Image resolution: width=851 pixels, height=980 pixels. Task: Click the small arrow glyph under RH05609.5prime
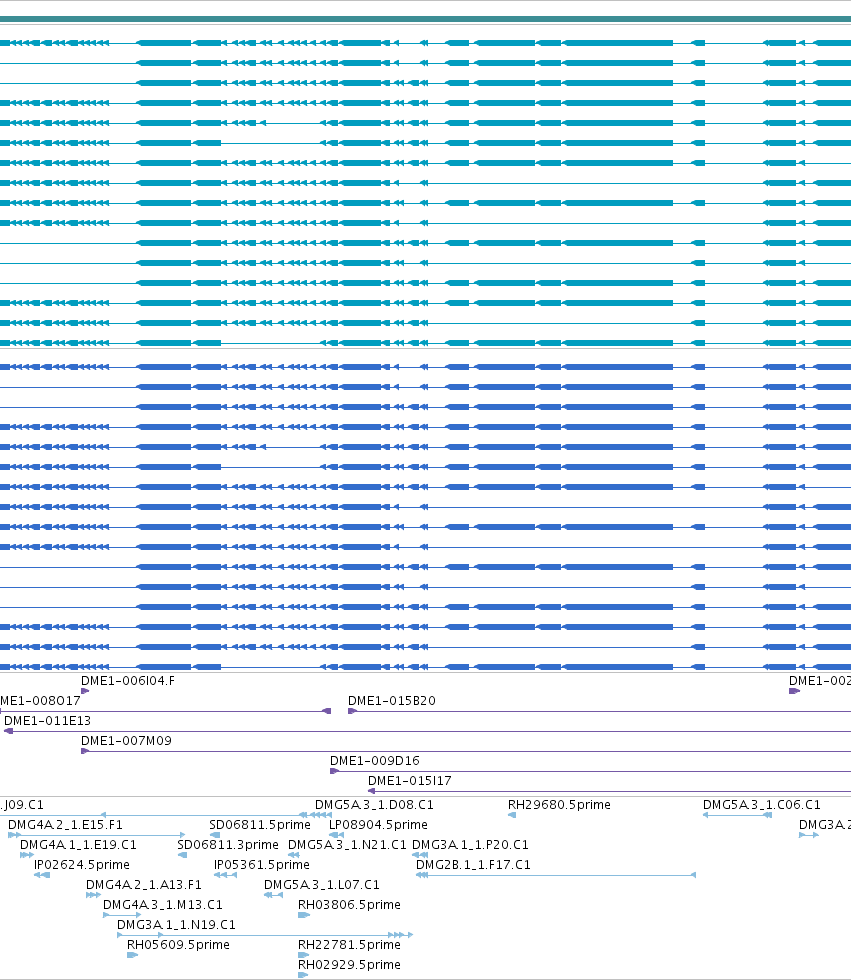132,955
